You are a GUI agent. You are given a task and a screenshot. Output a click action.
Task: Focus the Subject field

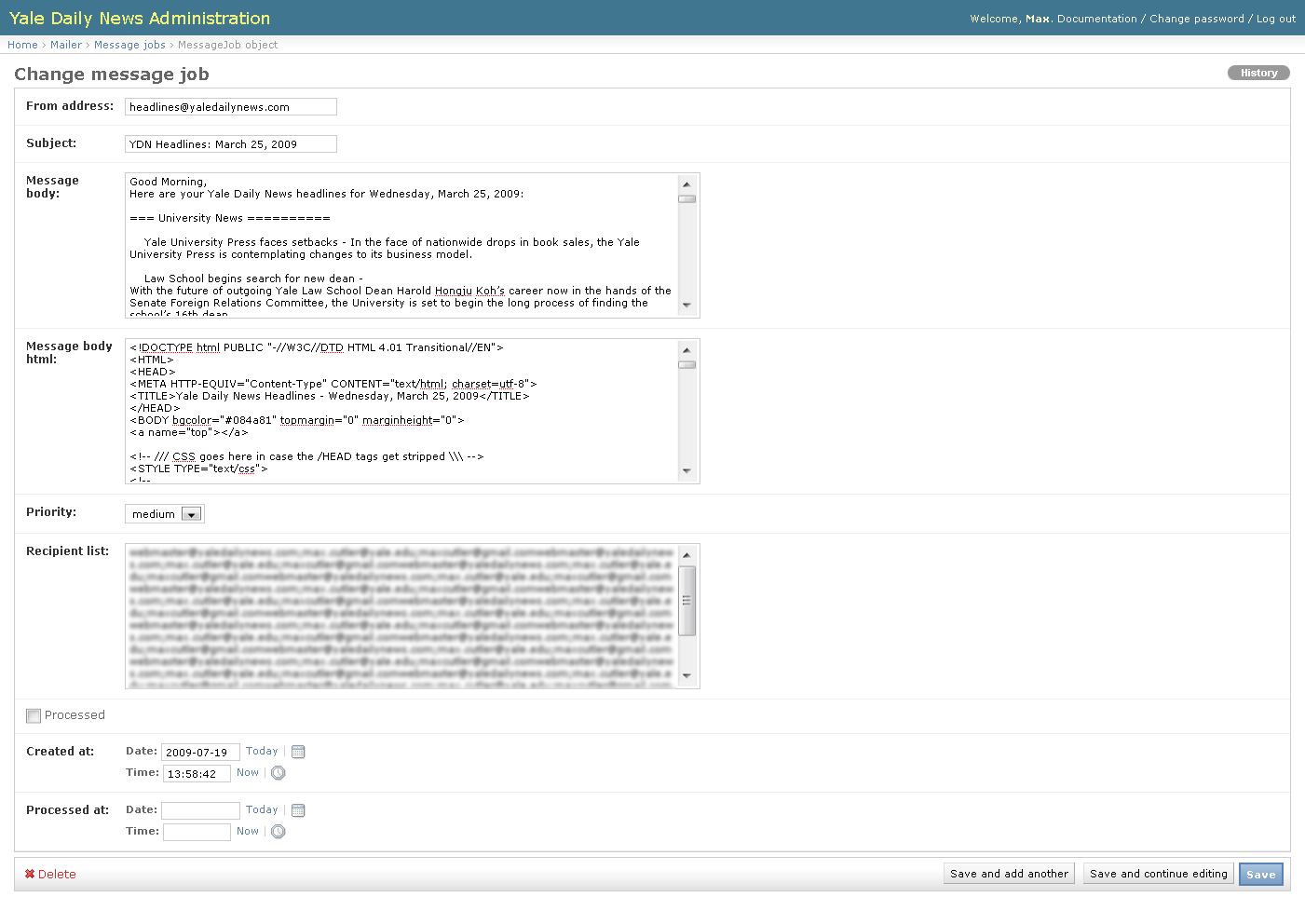[231, 144]
